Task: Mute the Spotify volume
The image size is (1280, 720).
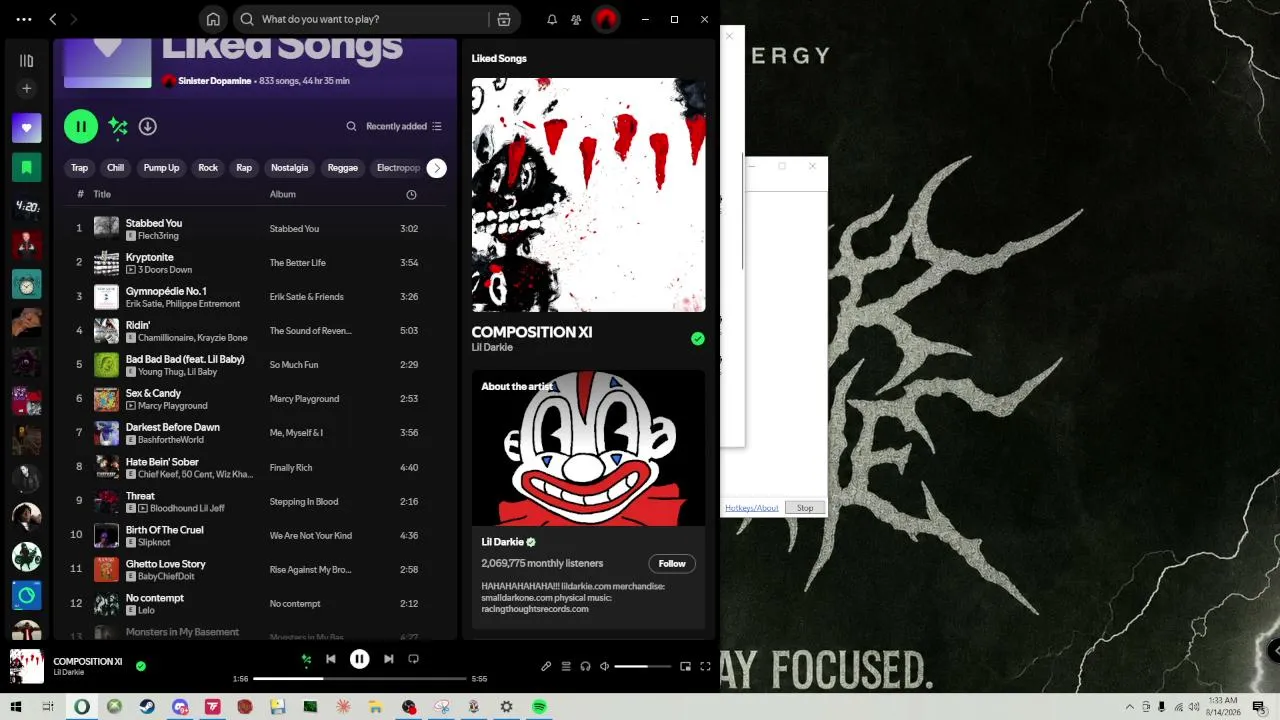Action: (604, 666)
